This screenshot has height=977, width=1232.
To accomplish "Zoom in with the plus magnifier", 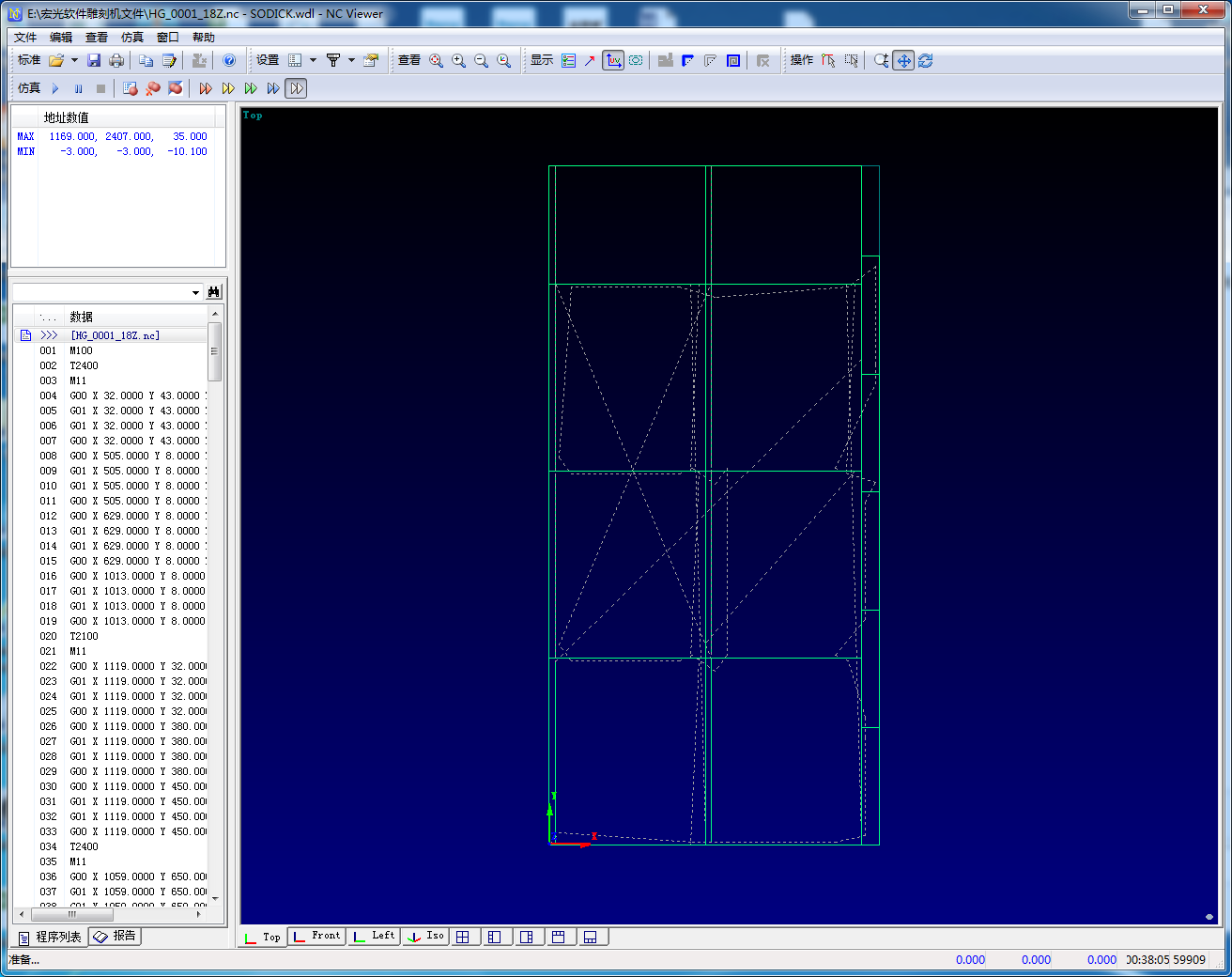I will click(x=458, y=60).
